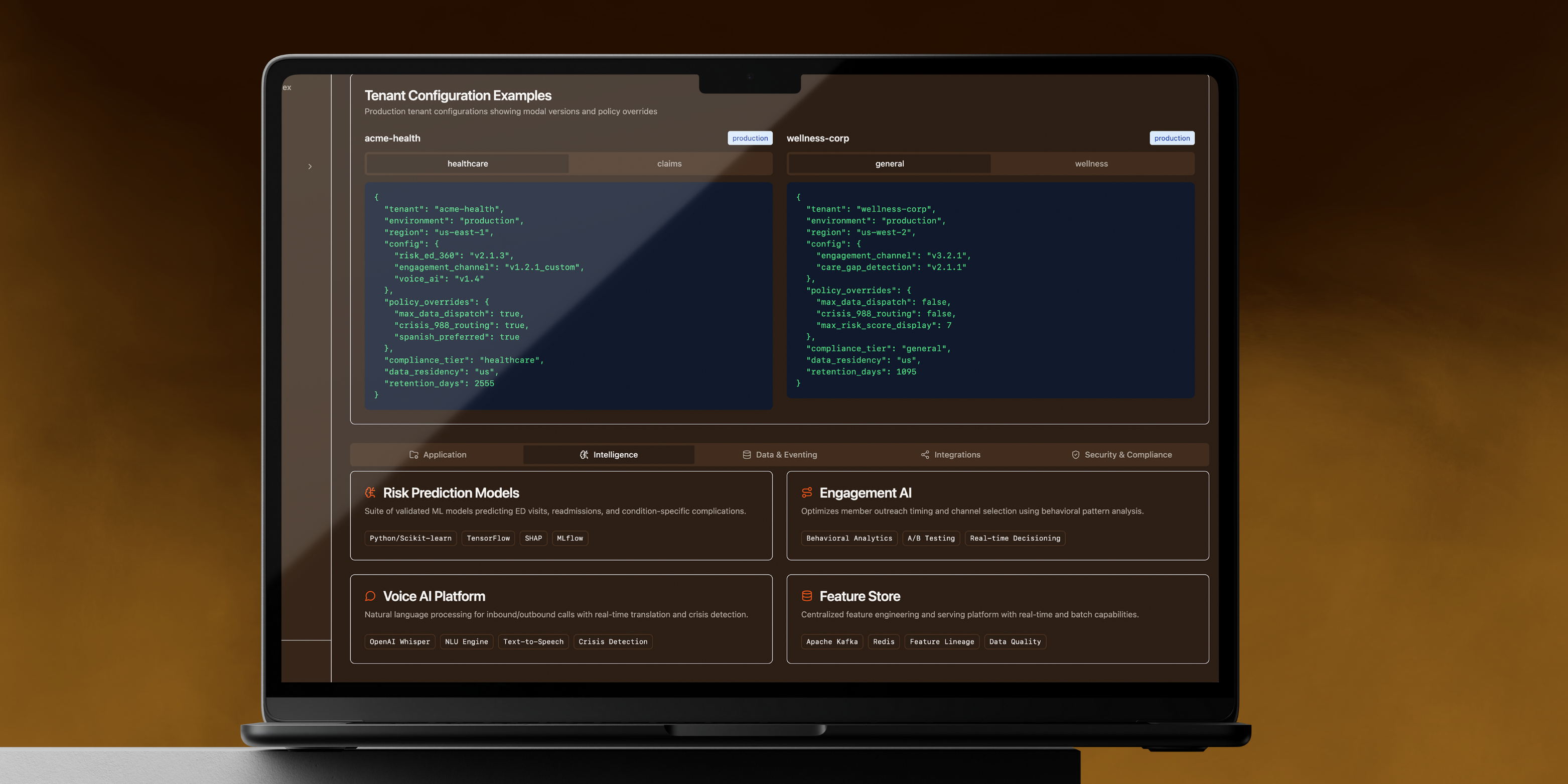Click the Data & Eventing database icon
The height and width of the screenshot is (784, 1568).
click(x=746, y=455)
